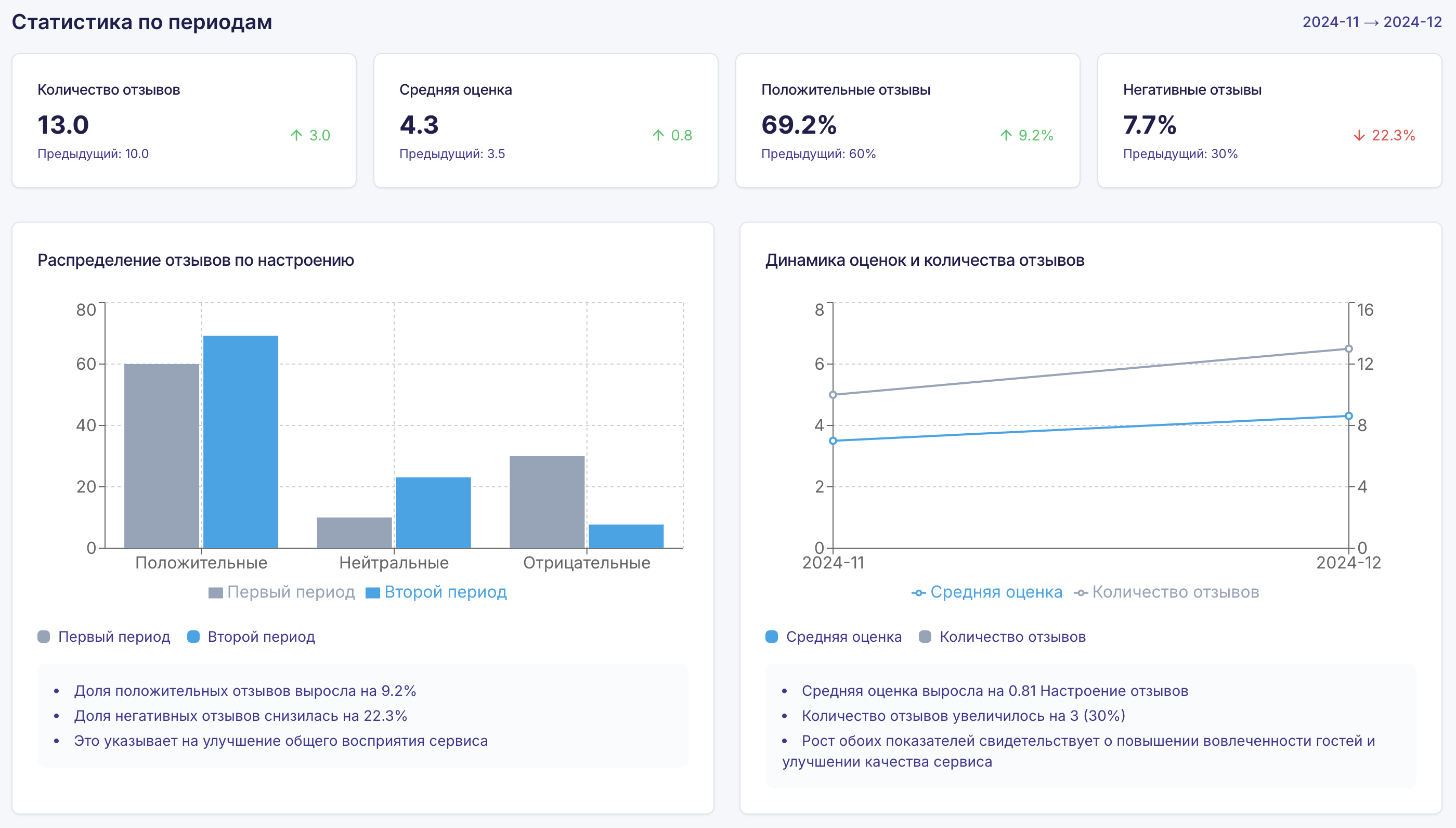The height and width of the screenshot is (828, 1456).
Task: Click the red down arrow beside 22.3%
Action: click(1359, 135)
